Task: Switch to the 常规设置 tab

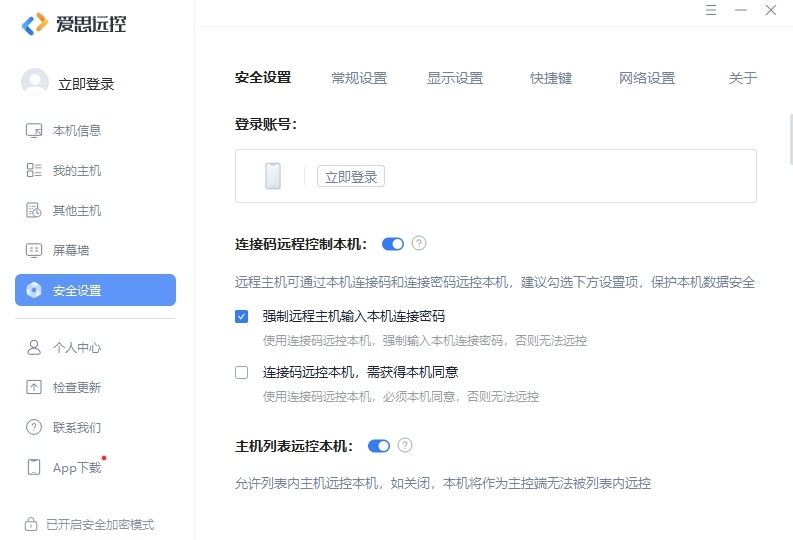Action: click(359, 78)
